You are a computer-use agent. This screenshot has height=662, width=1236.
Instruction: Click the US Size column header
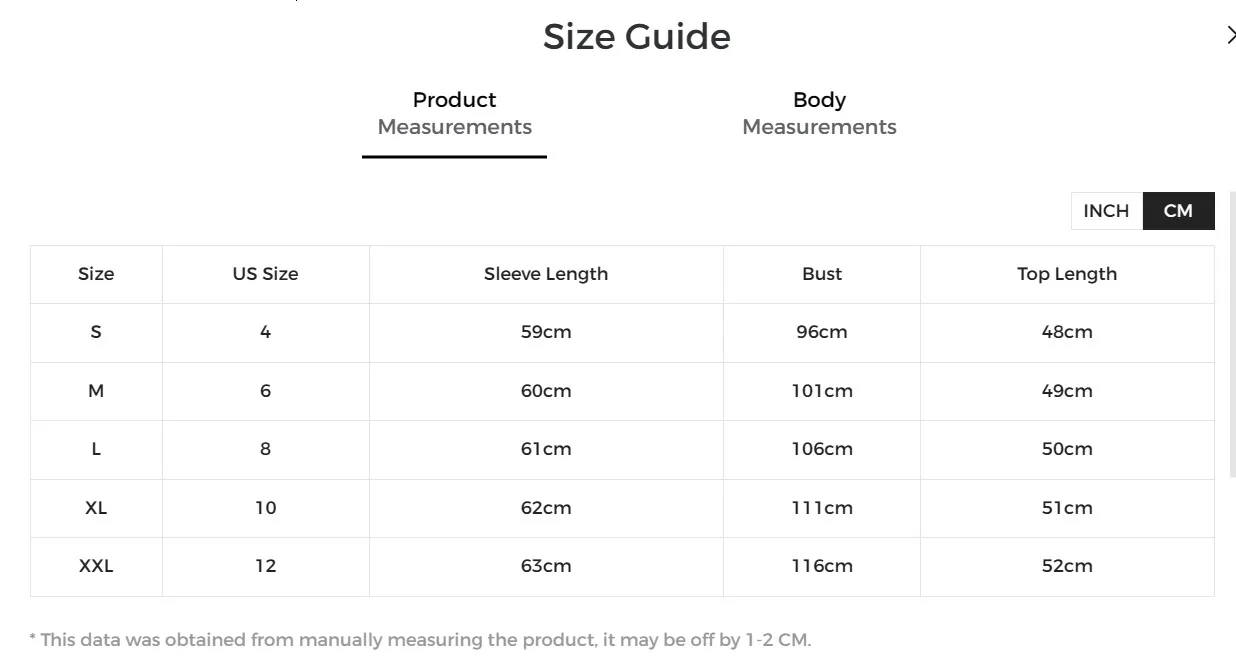pos(265,274)
